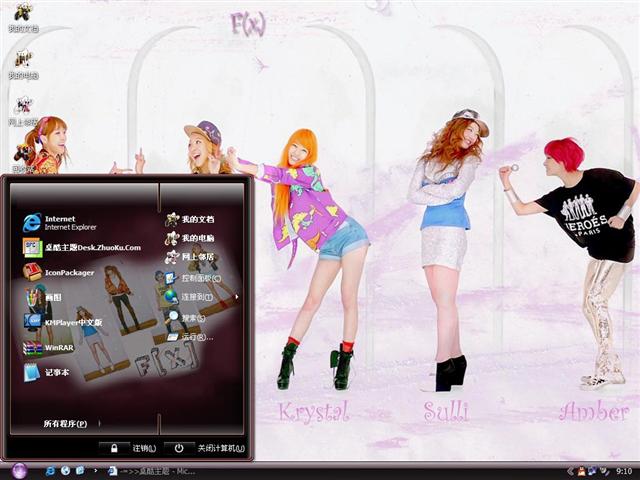Start KMPlayer中文版 from the Start menu

[x=63, y=322]
